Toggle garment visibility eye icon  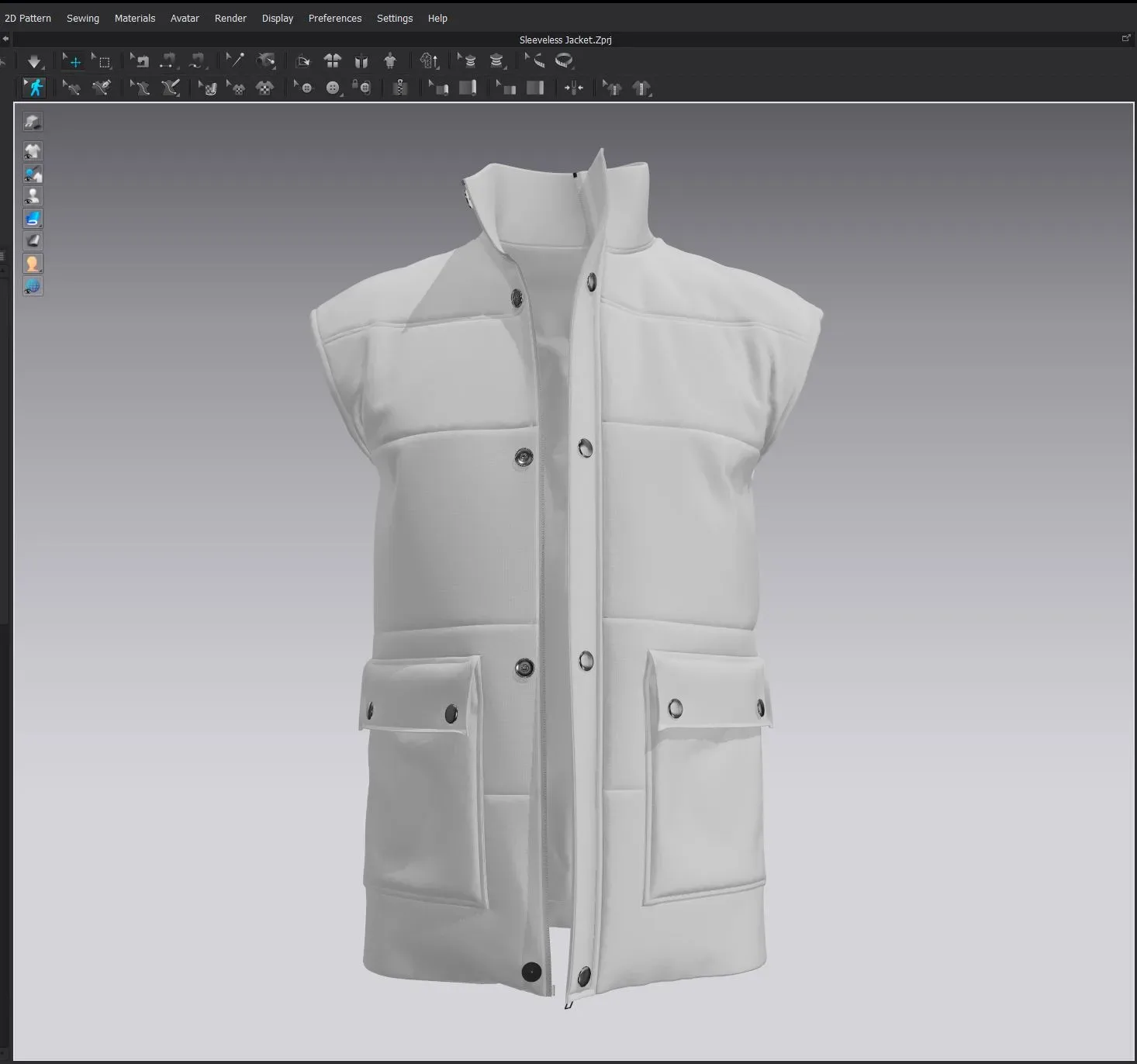point(33,151)
